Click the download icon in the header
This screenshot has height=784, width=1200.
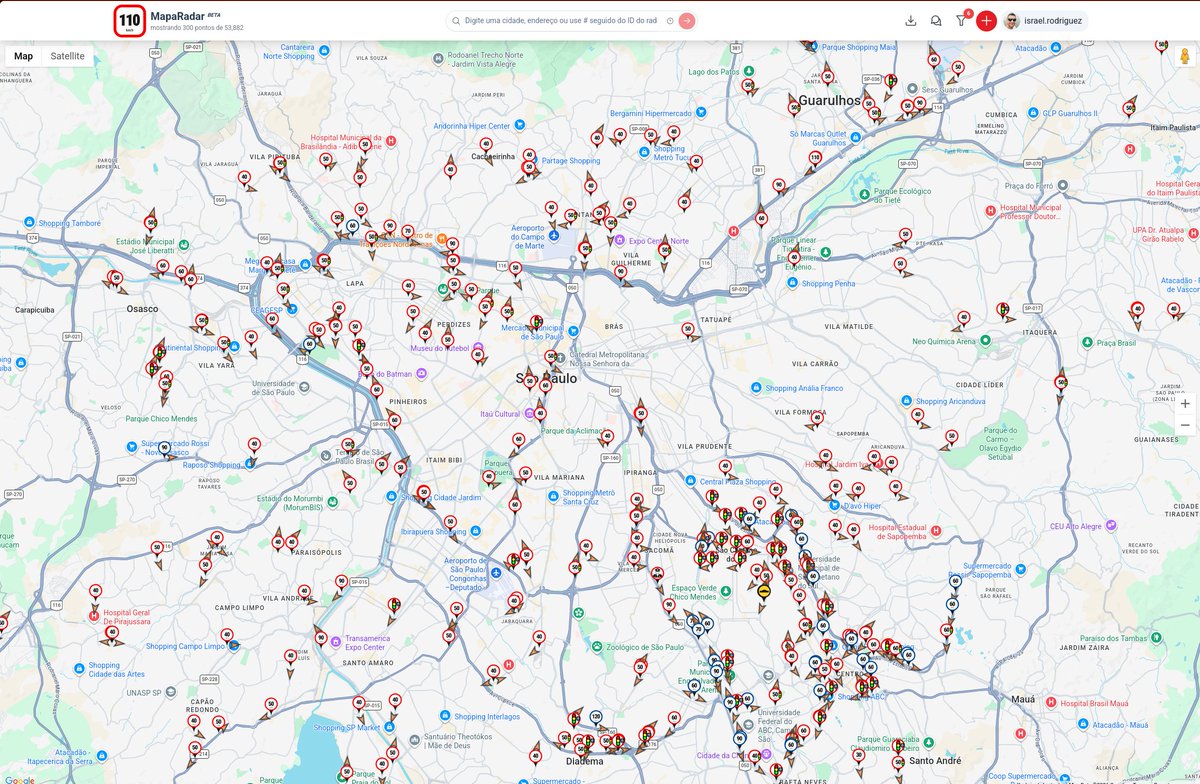(x=910, y=21)
